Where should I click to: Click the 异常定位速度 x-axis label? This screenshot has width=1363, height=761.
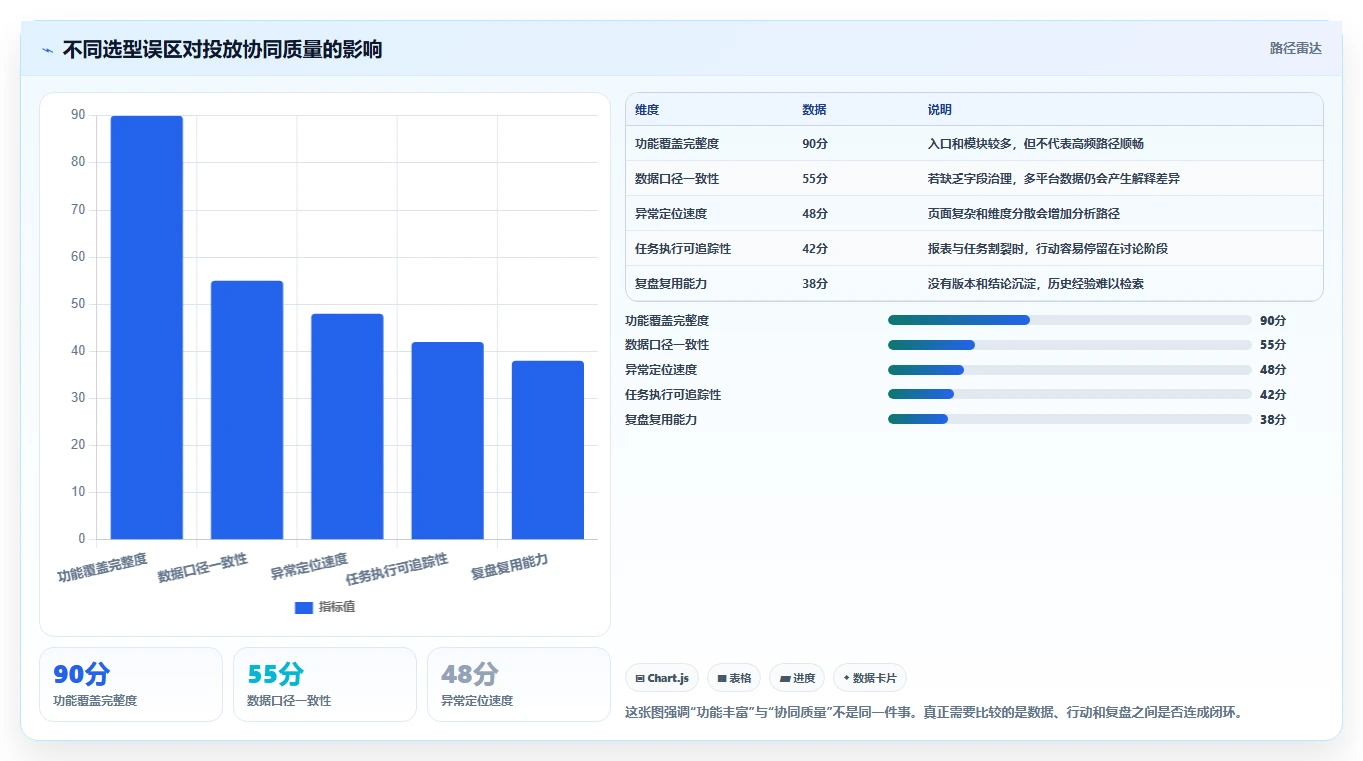[309, 567]
